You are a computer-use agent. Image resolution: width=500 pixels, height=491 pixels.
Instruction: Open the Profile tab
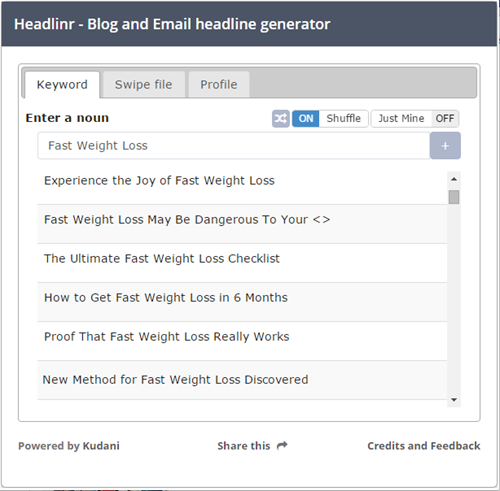(219, 85)
